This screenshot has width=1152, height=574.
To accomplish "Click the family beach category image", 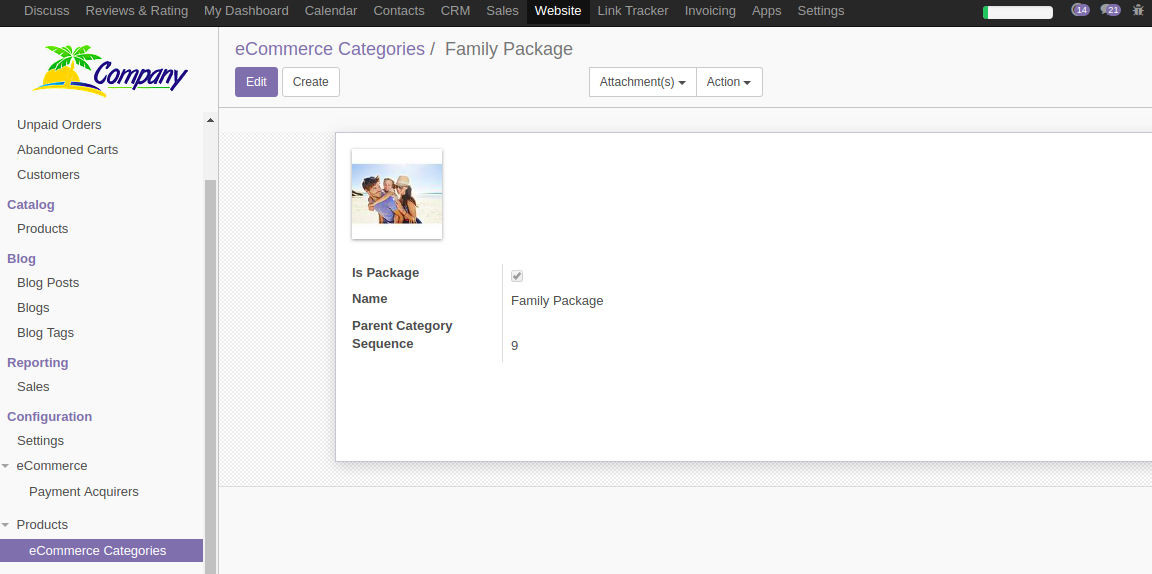I will pos(397,194).
